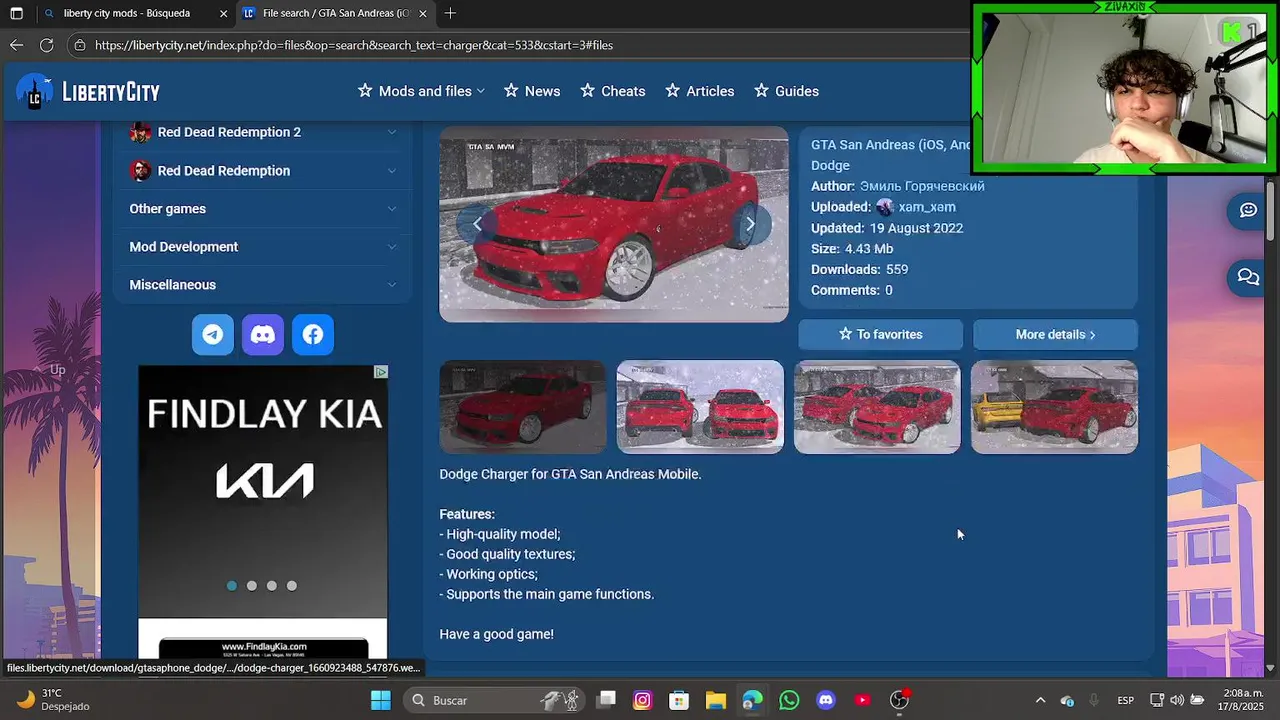Open Task View from the taskbar
1280x720 pixels.
[x=606, y=700]
